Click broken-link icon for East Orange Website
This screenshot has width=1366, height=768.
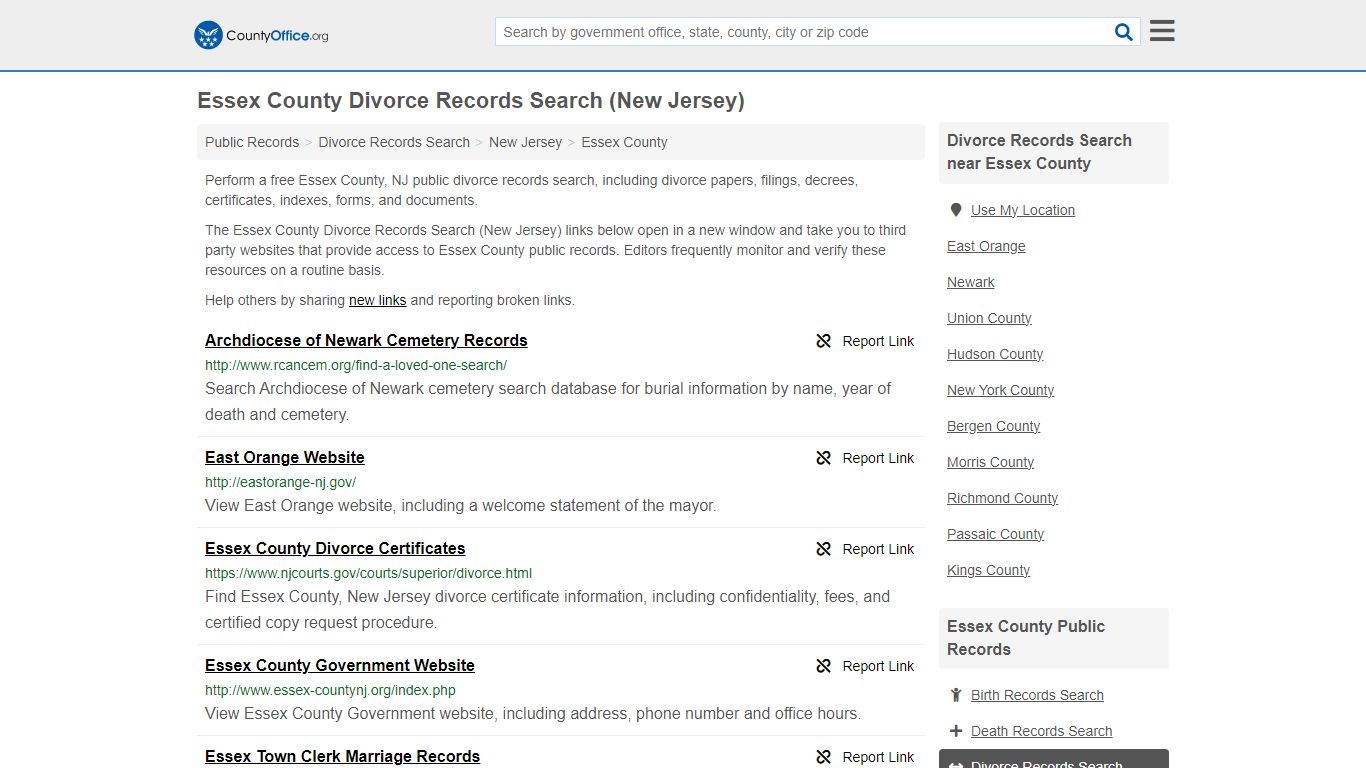824,458
